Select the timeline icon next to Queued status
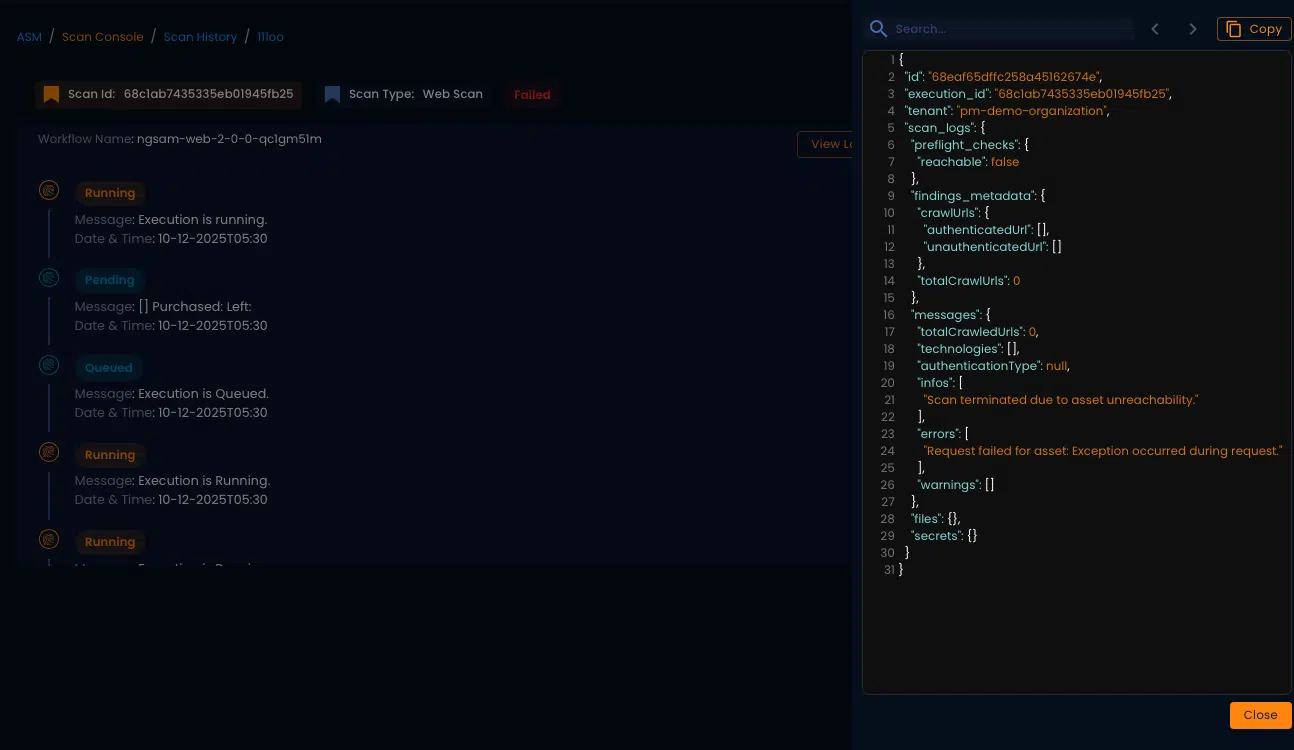 pyautogui.click(x=48, y=365)
